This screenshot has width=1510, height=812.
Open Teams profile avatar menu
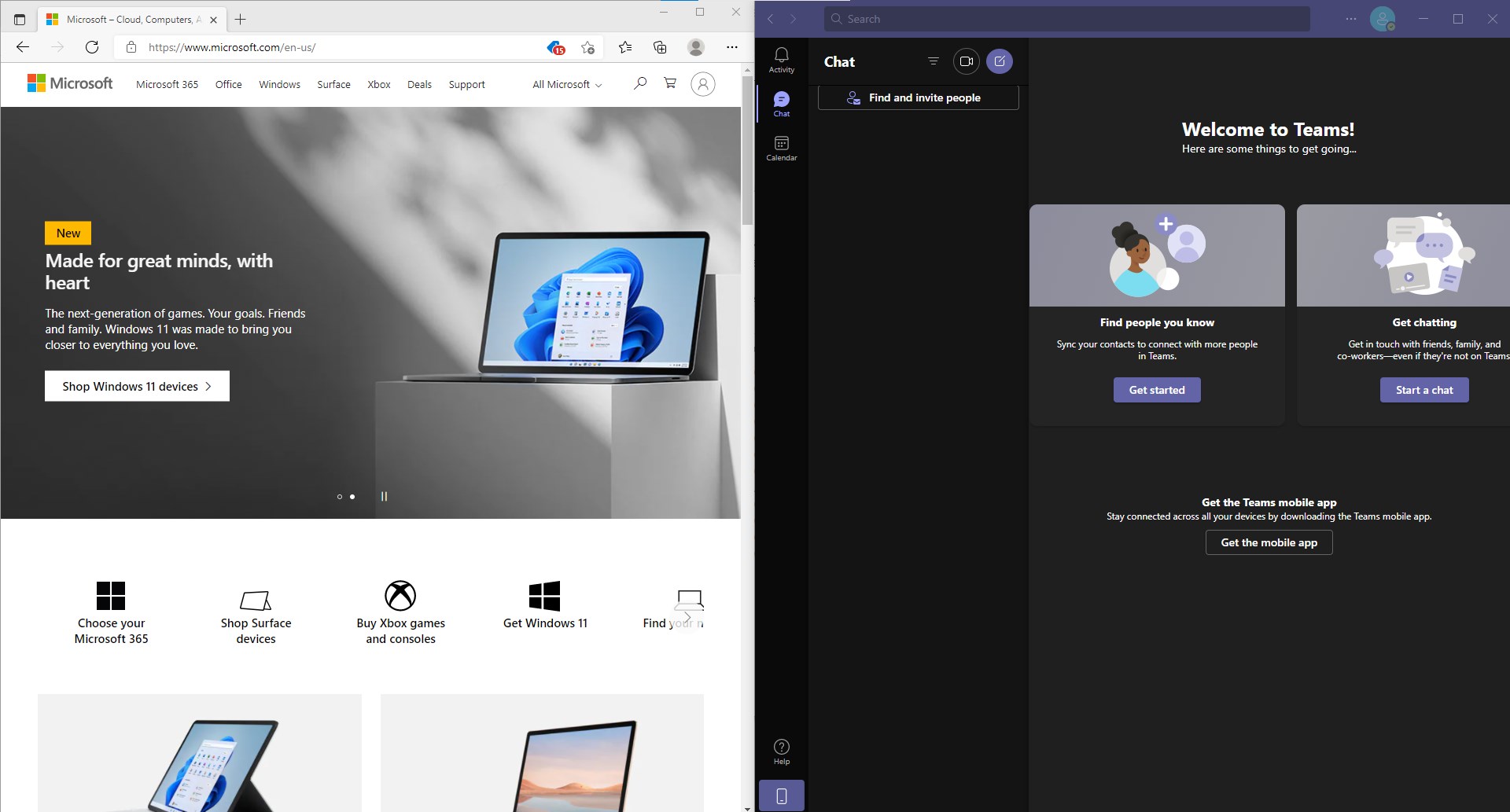point(1382,19)
